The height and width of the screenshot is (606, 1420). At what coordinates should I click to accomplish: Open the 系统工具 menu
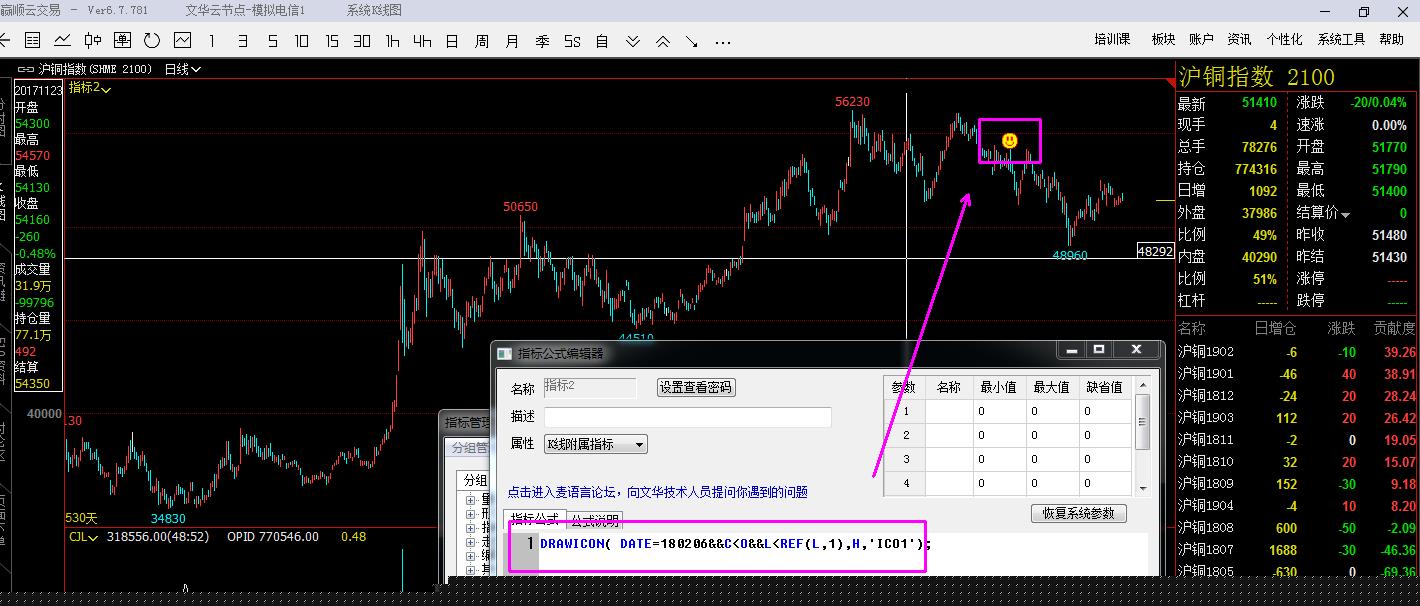click(x=1341, y=39)
